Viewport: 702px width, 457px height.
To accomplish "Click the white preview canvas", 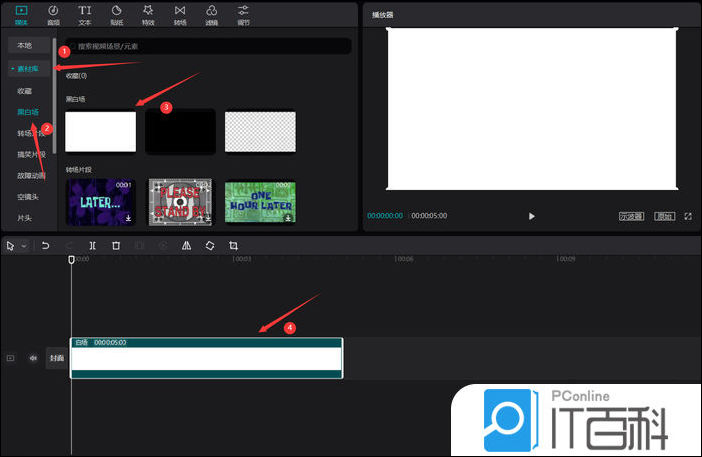I will (x=532, y=109).
